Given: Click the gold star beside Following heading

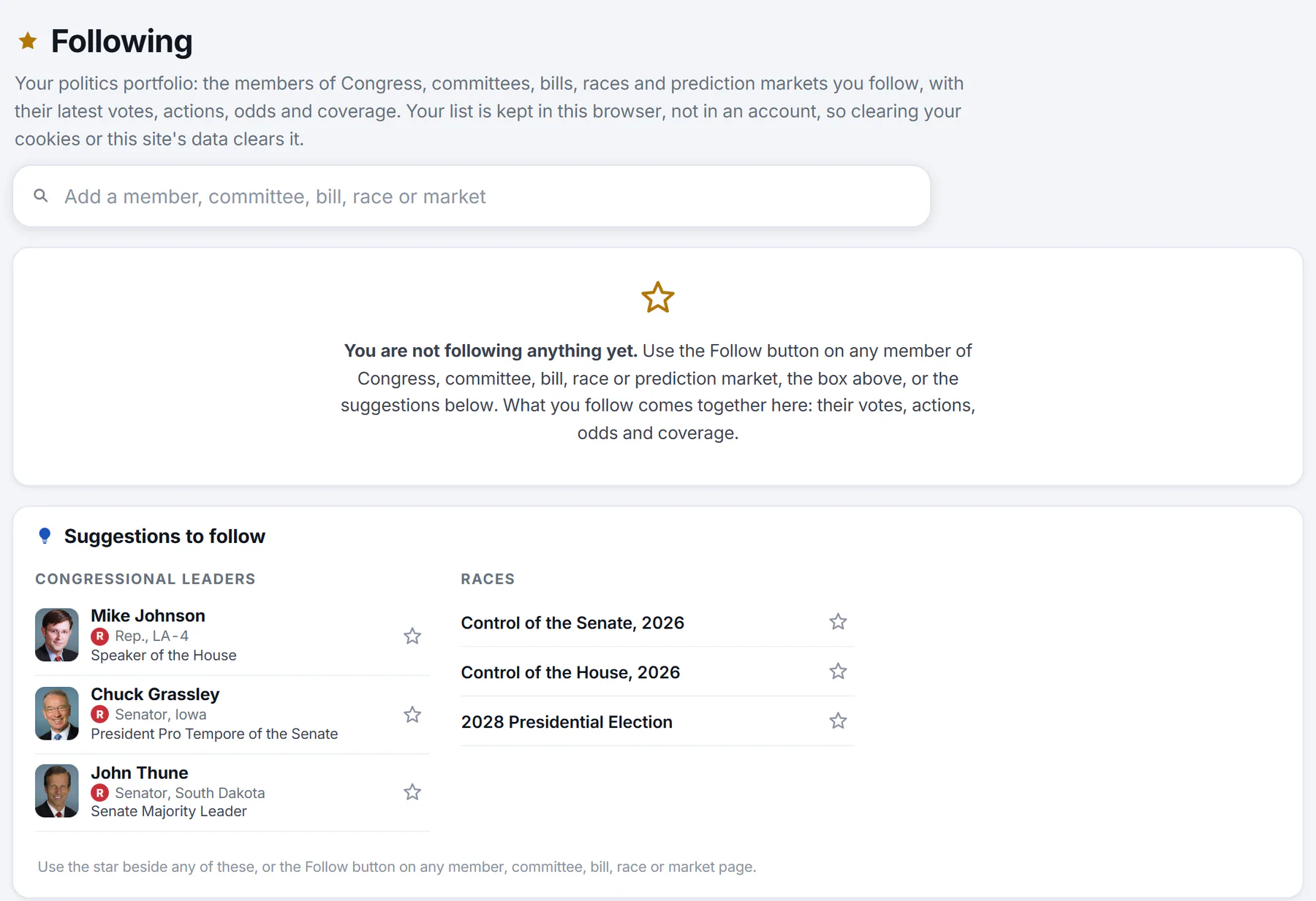Looking at the screenshot, I should tap(28, 41).
